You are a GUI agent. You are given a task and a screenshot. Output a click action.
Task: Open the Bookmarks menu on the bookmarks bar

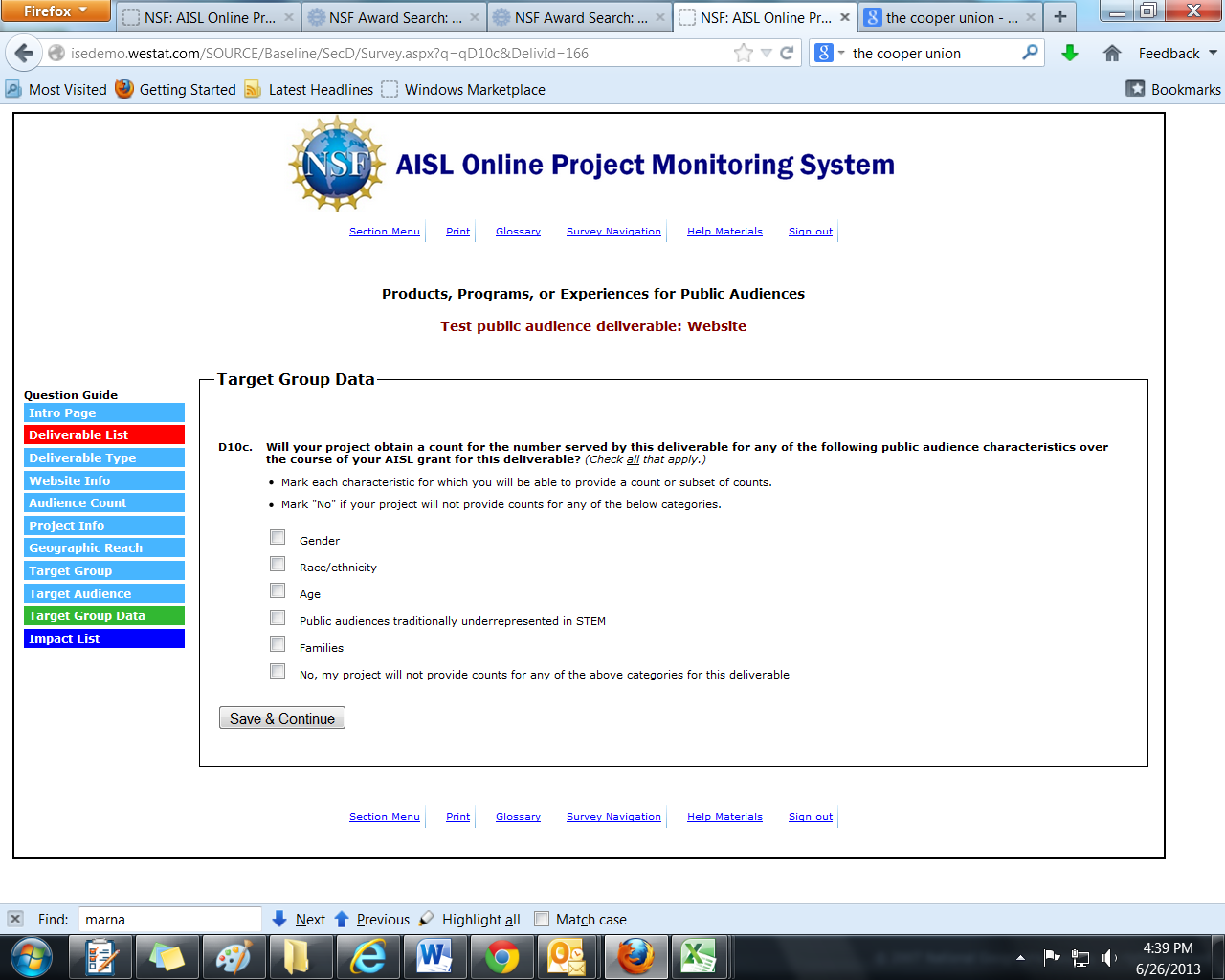(x=1173, y=89)
